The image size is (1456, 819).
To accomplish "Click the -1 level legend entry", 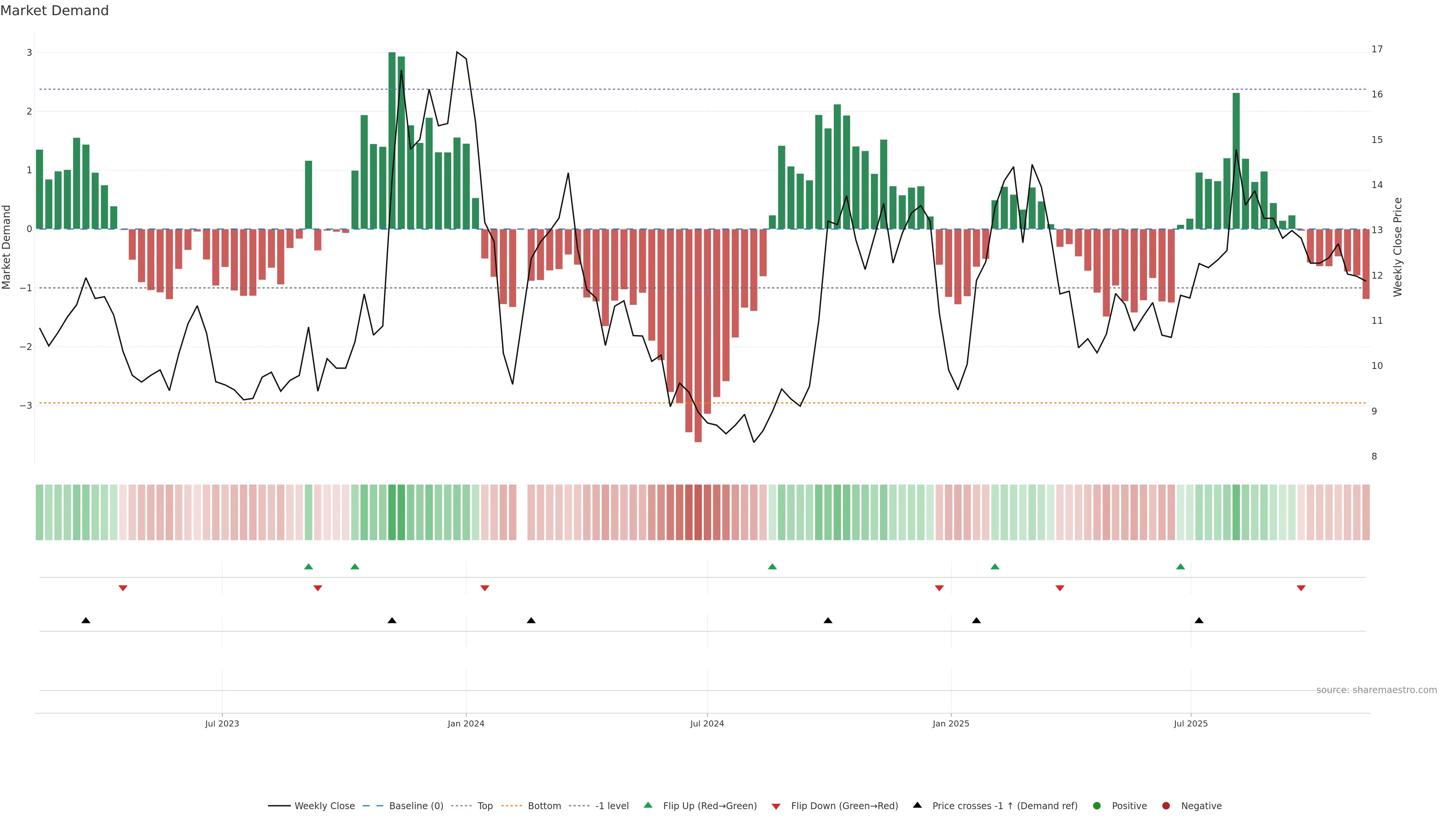I will click(612, 805).
